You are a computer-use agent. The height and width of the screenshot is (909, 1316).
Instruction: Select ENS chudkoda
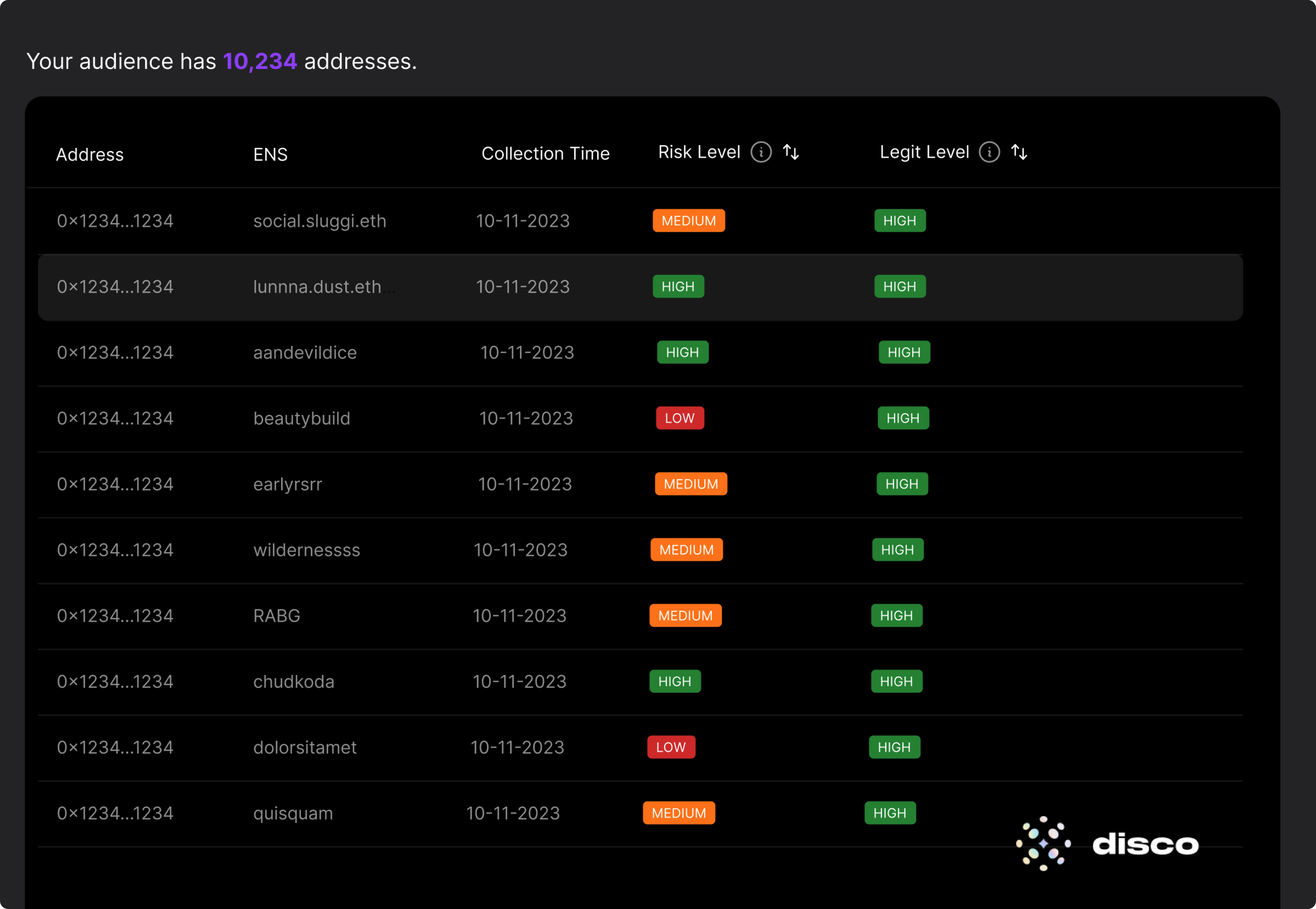coord(293,682)
